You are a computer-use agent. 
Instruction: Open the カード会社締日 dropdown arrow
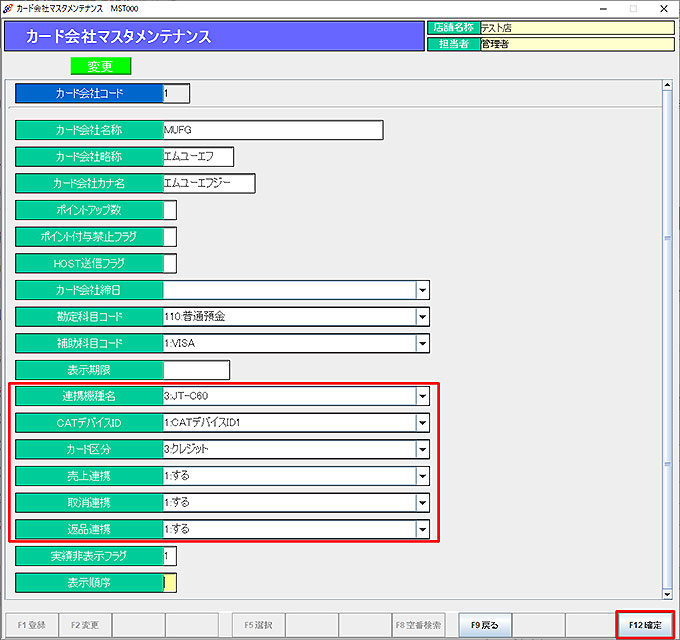point(422,290)
